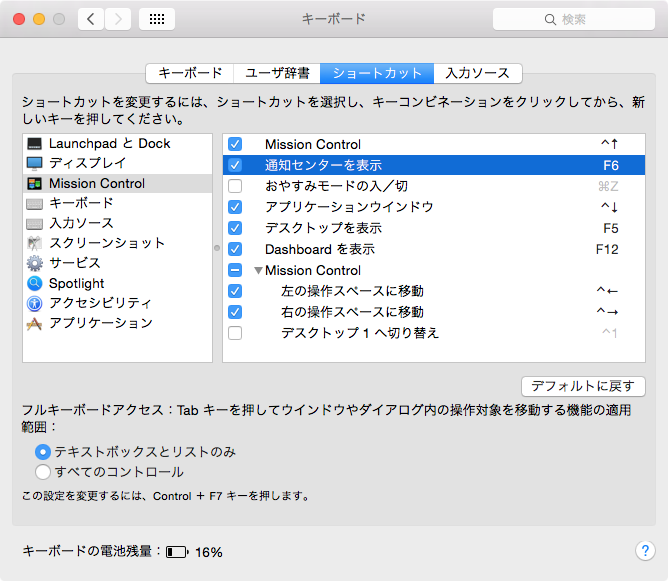Go forward with the right chevron
668x581 pixels.
pos(118,19)
